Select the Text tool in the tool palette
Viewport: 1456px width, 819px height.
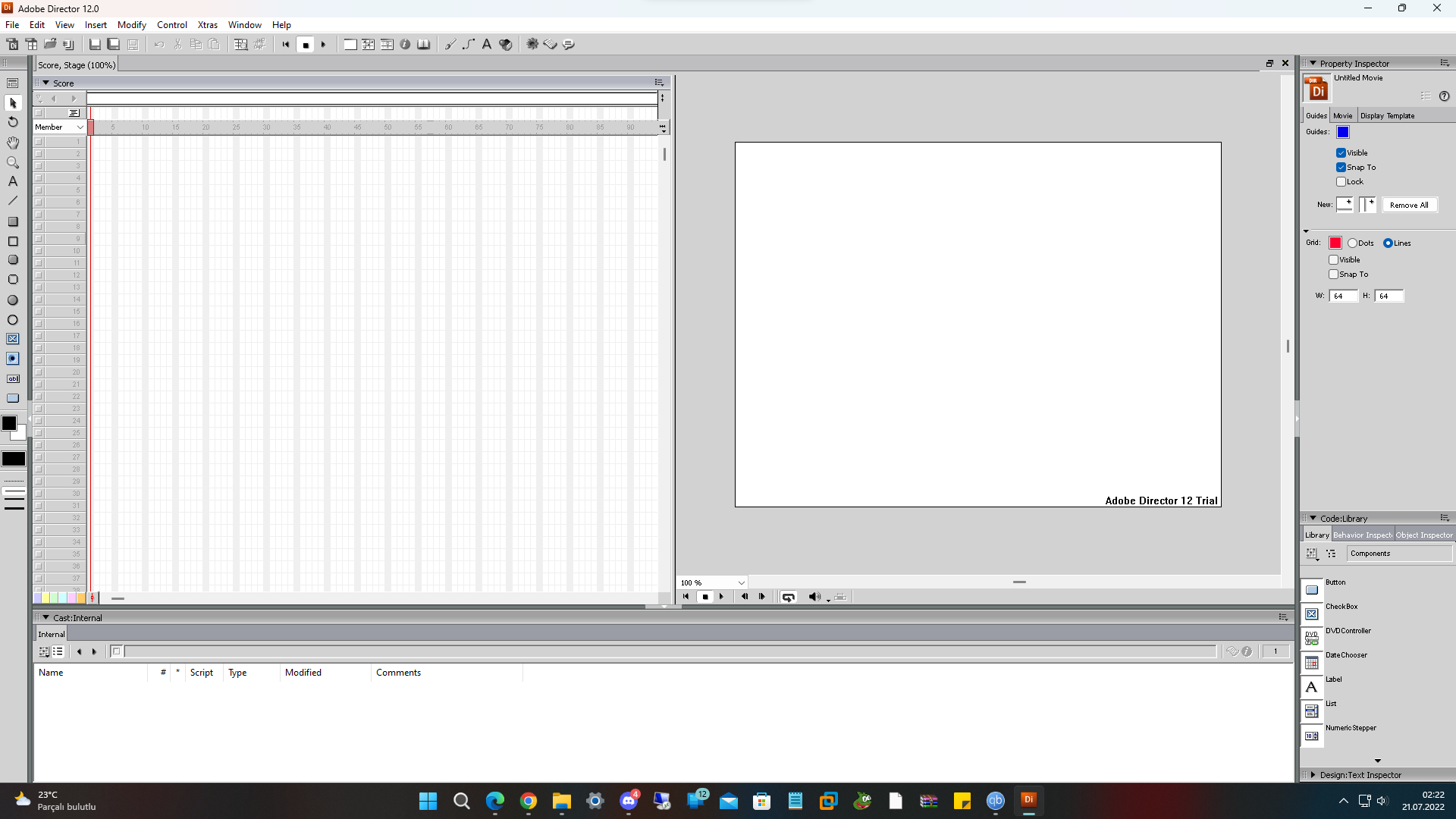click(x=13, y=181)
